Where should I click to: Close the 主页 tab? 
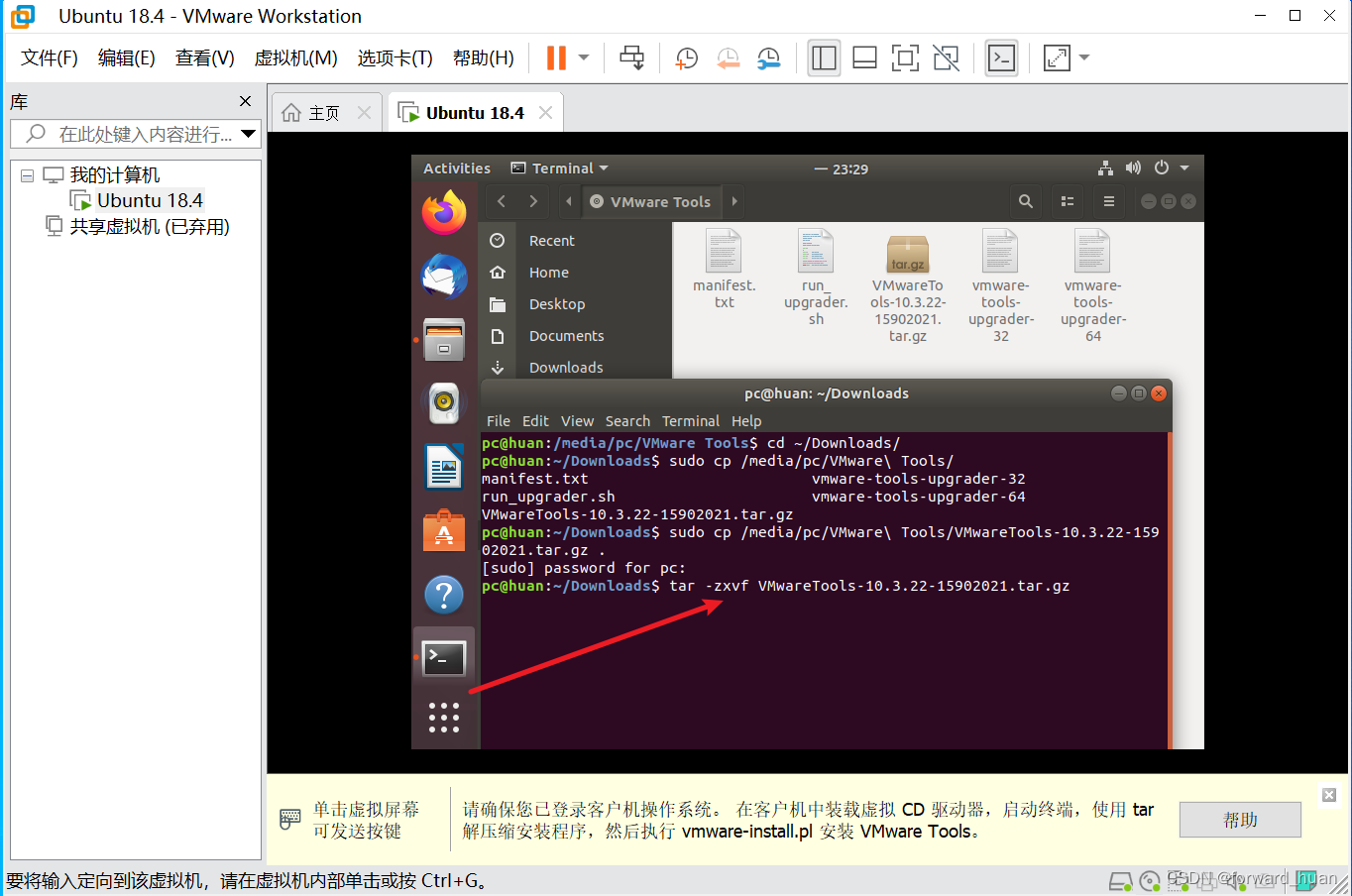364,113
